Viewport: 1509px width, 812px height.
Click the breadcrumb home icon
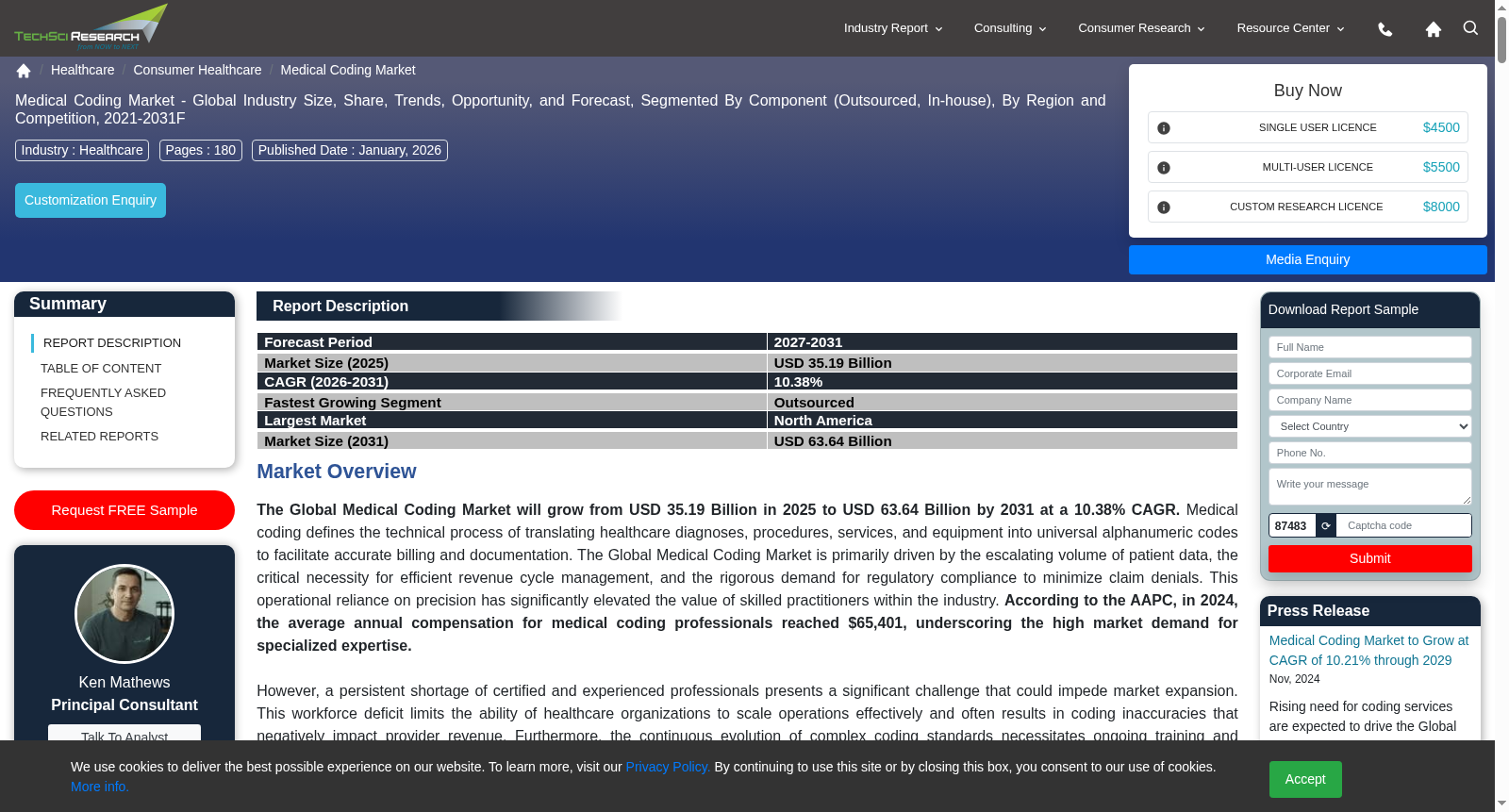point(24,71)
